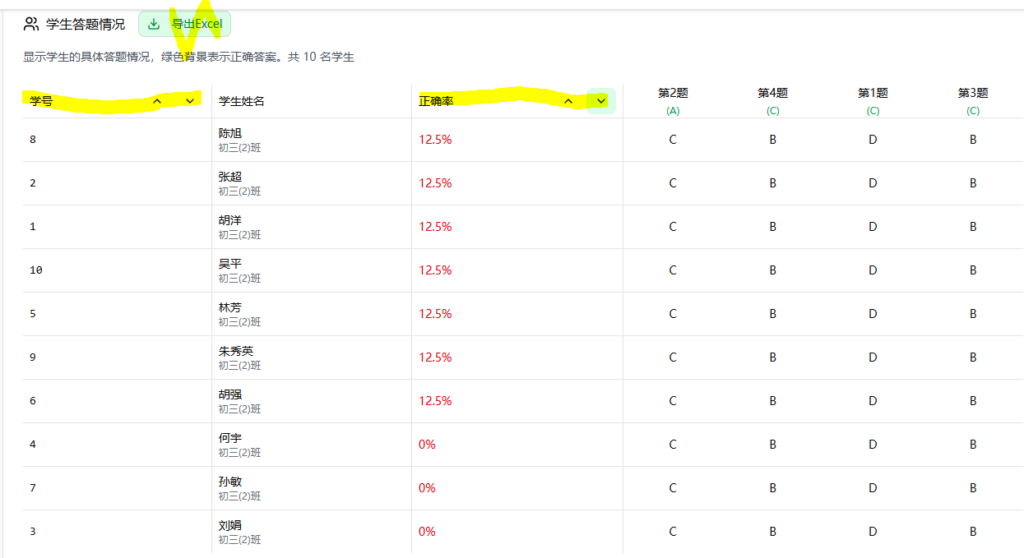Click student name 张超
This screenshot has width=1024, height=558.
pos(230,177)
